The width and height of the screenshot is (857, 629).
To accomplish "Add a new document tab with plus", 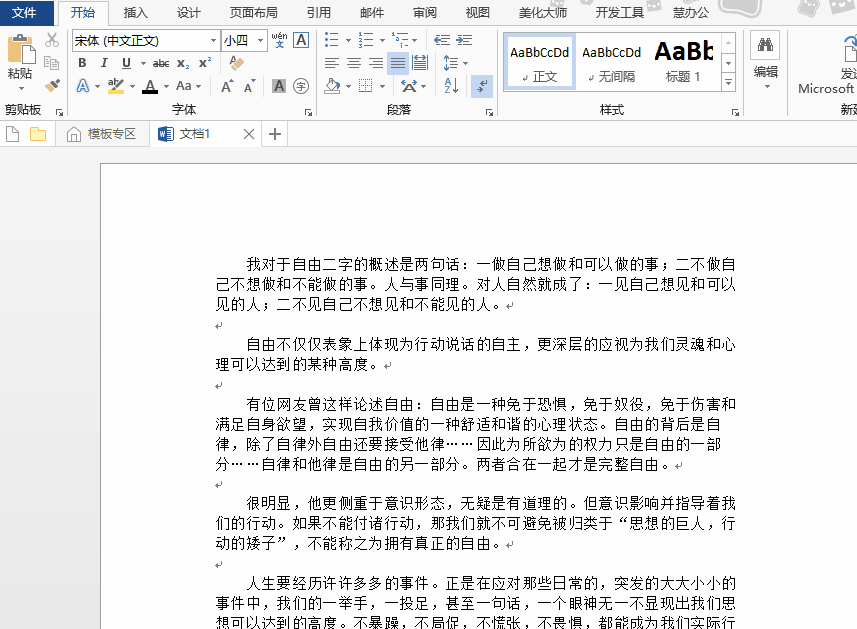I will (275, 134).
